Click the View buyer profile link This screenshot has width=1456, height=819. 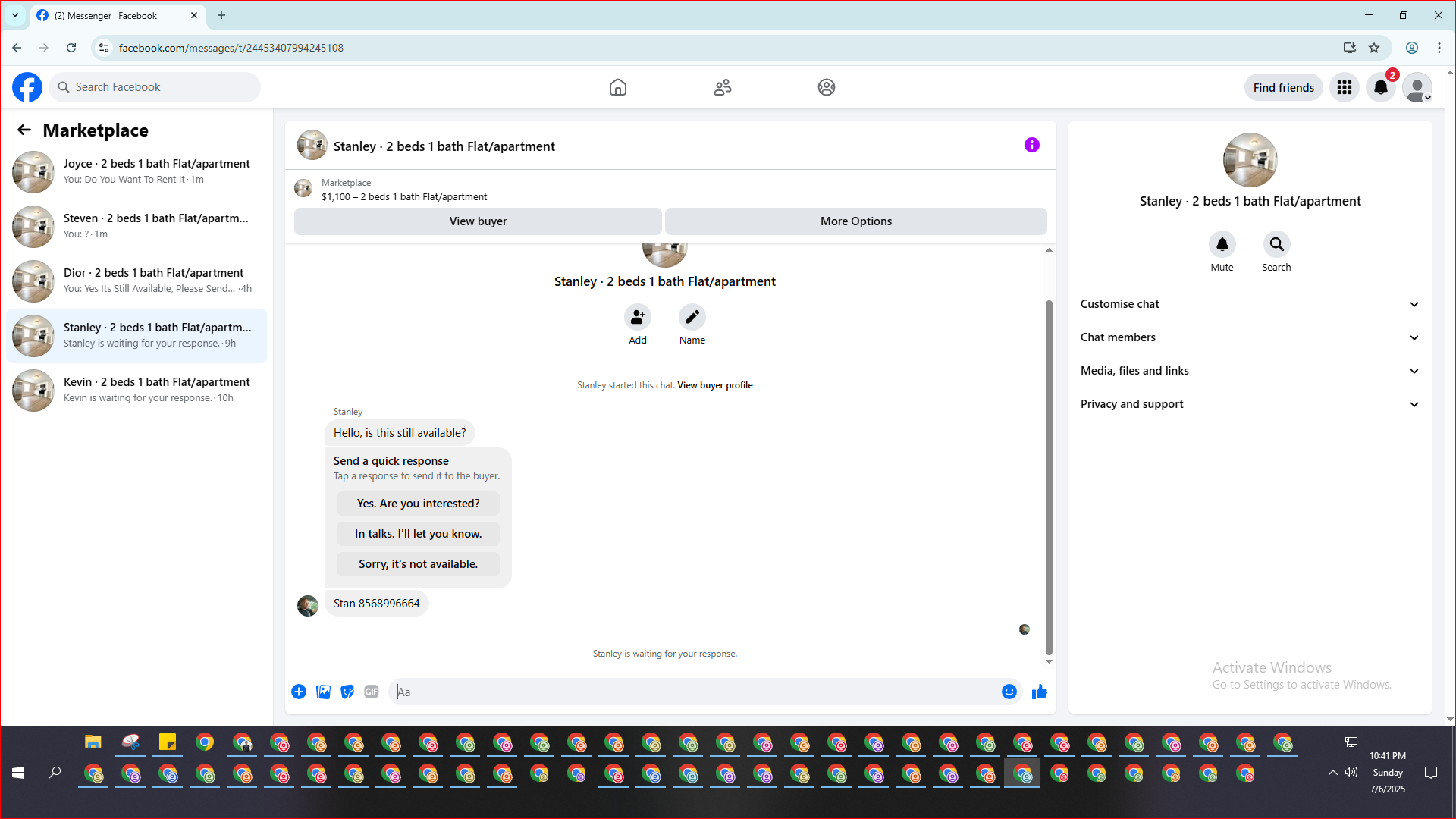click(714, 385)
